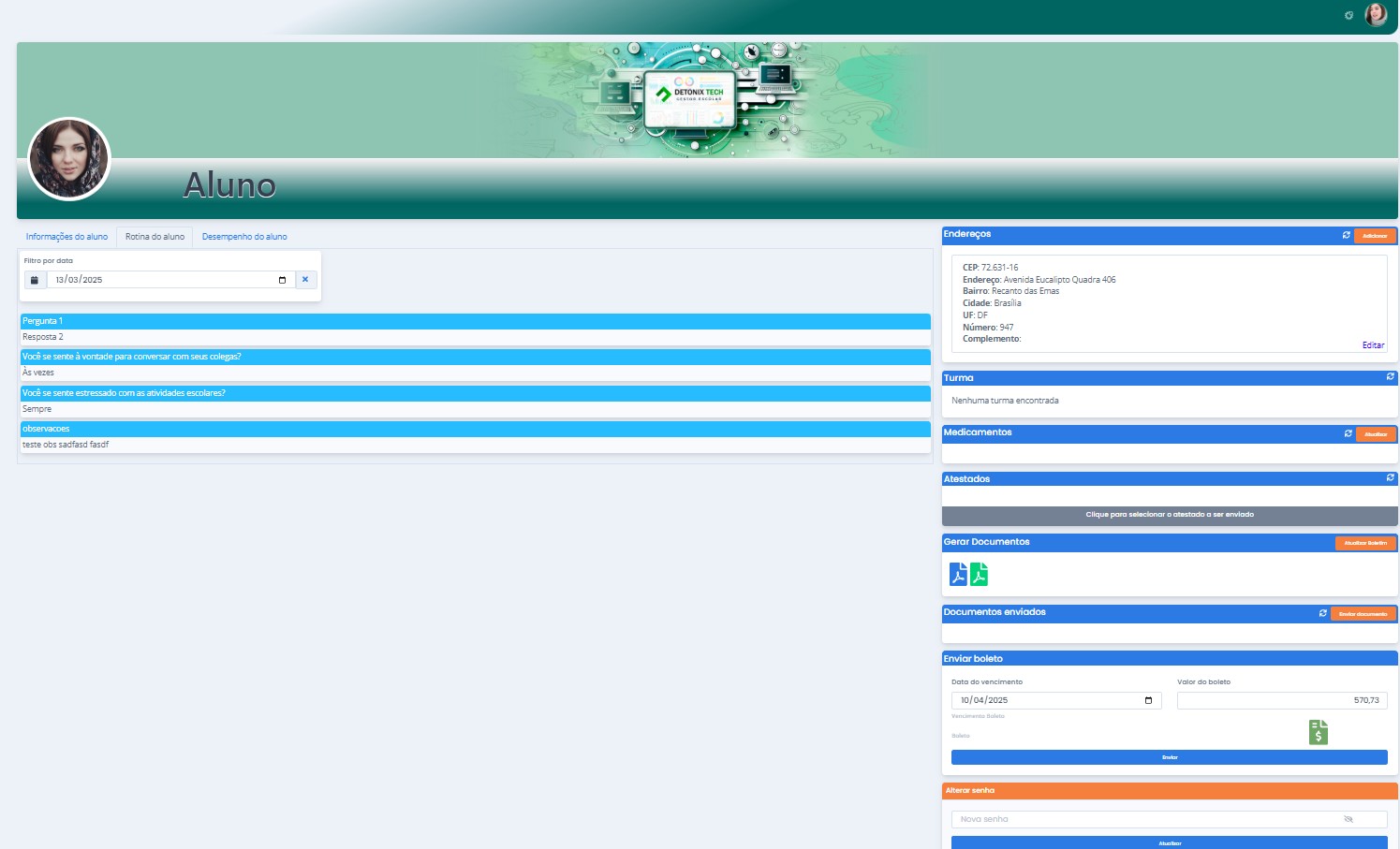
Task: Click the student profile photo
Action: click(x=69, y=159)
